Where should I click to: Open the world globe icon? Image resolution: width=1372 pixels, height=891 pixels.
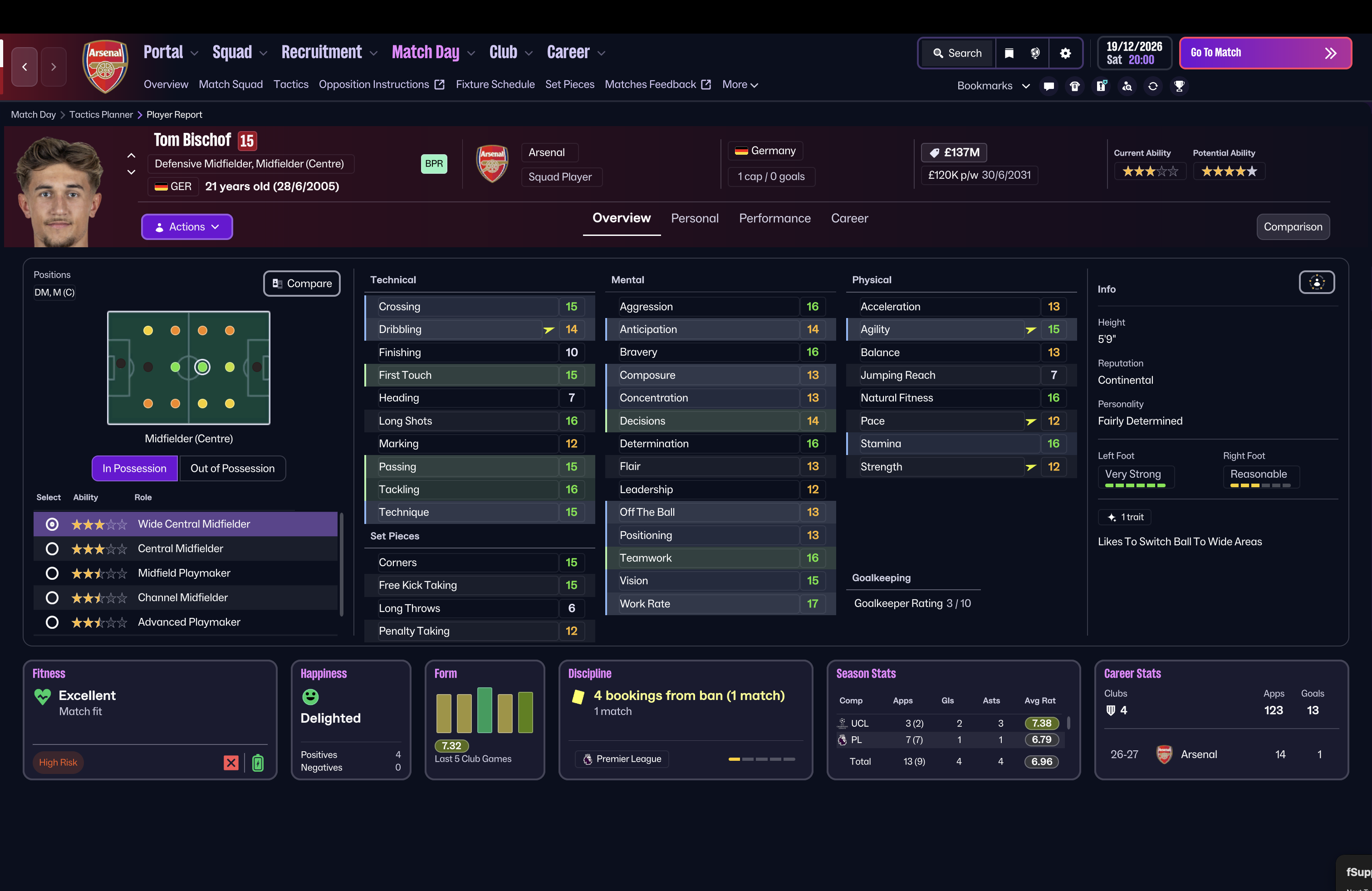pos(1035,53)
